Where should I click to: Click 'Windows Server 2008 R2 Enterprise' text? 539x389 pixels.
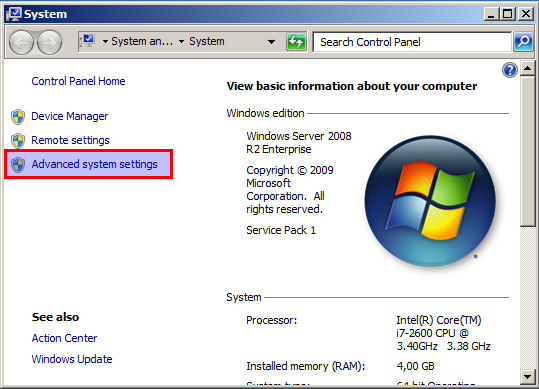tap(299, 143)
